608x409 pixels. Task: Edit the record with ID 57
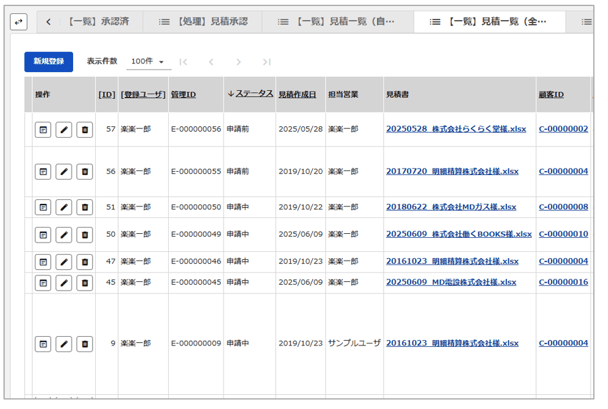(x=64, y=129)
